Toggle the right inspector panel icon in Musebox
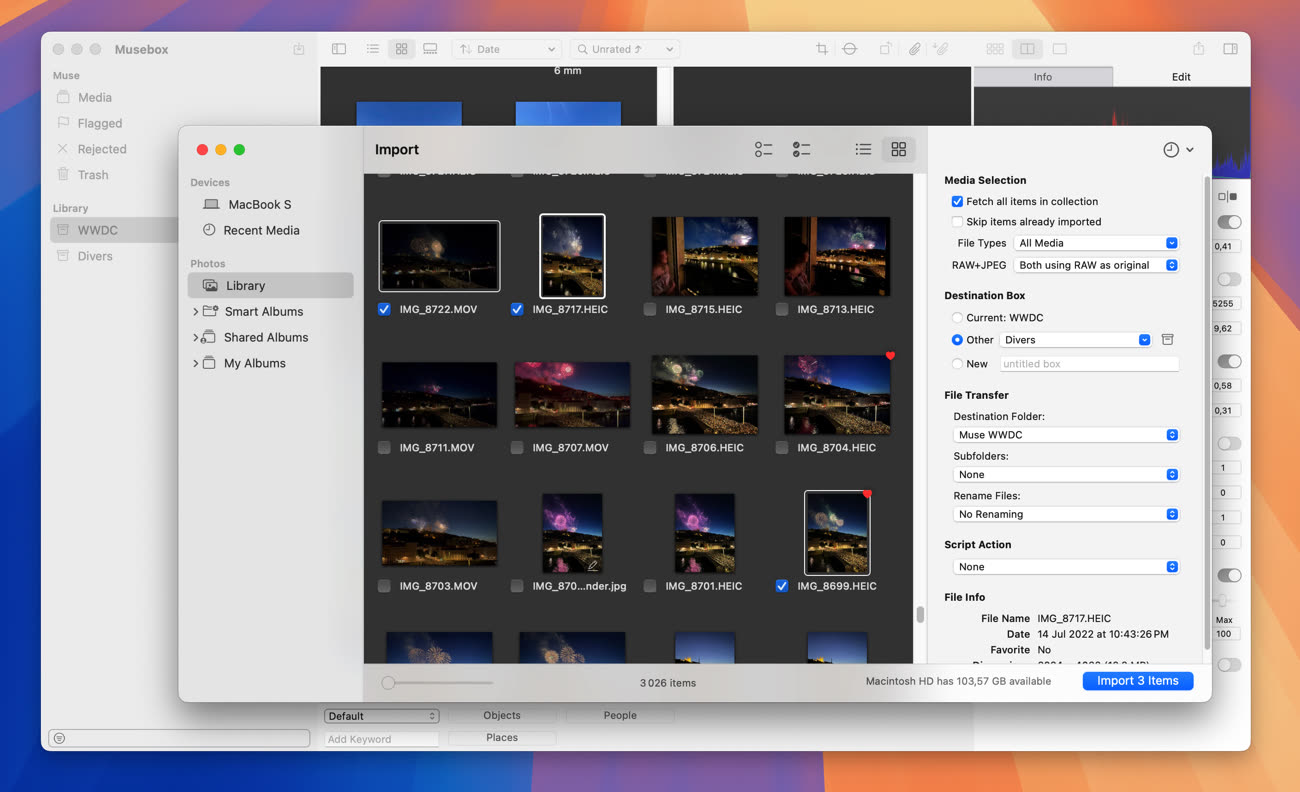1300x792 pixels. coord(1230,49)
